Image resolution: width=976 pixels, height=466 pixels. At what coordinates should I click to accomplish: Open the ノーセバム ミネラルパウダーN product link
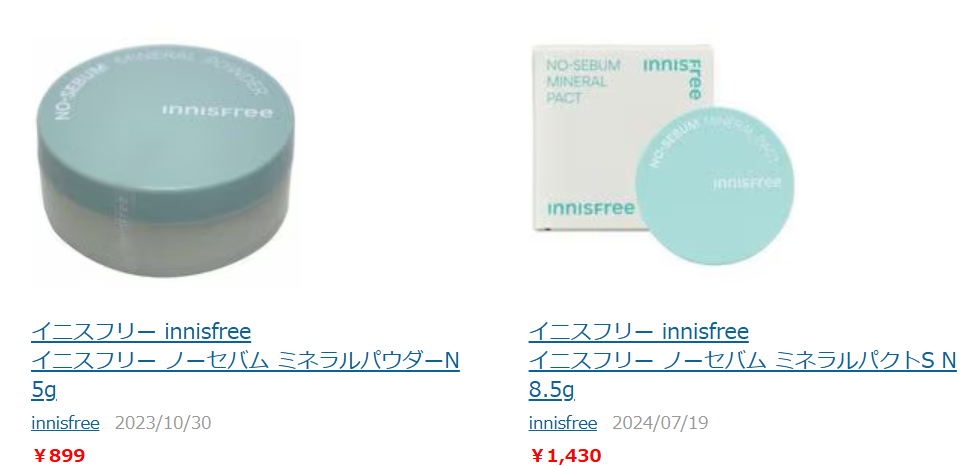[x=245, y=360]
